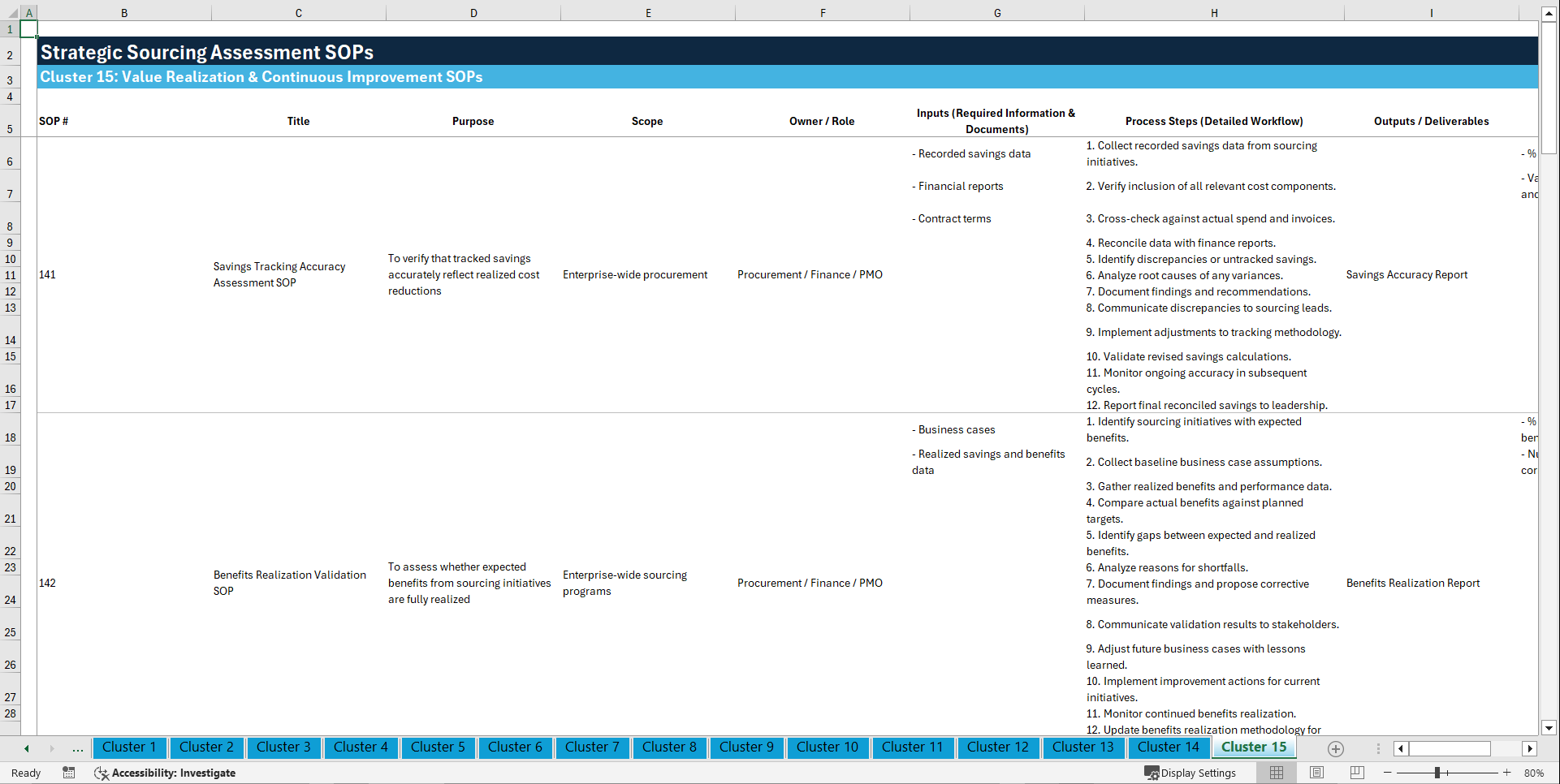This screenshot has height=784, width=1560.
Task: Switch to Page Layout view
Action: pos(1316,773)
